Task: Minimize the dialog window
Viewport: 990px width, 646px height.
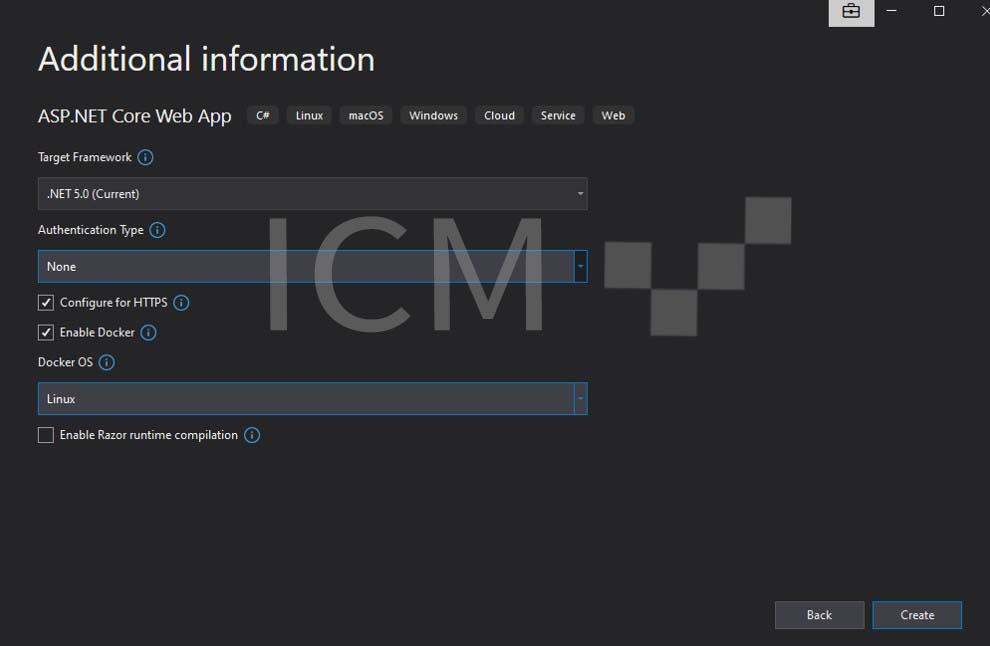Action: [x=892, y=11]
